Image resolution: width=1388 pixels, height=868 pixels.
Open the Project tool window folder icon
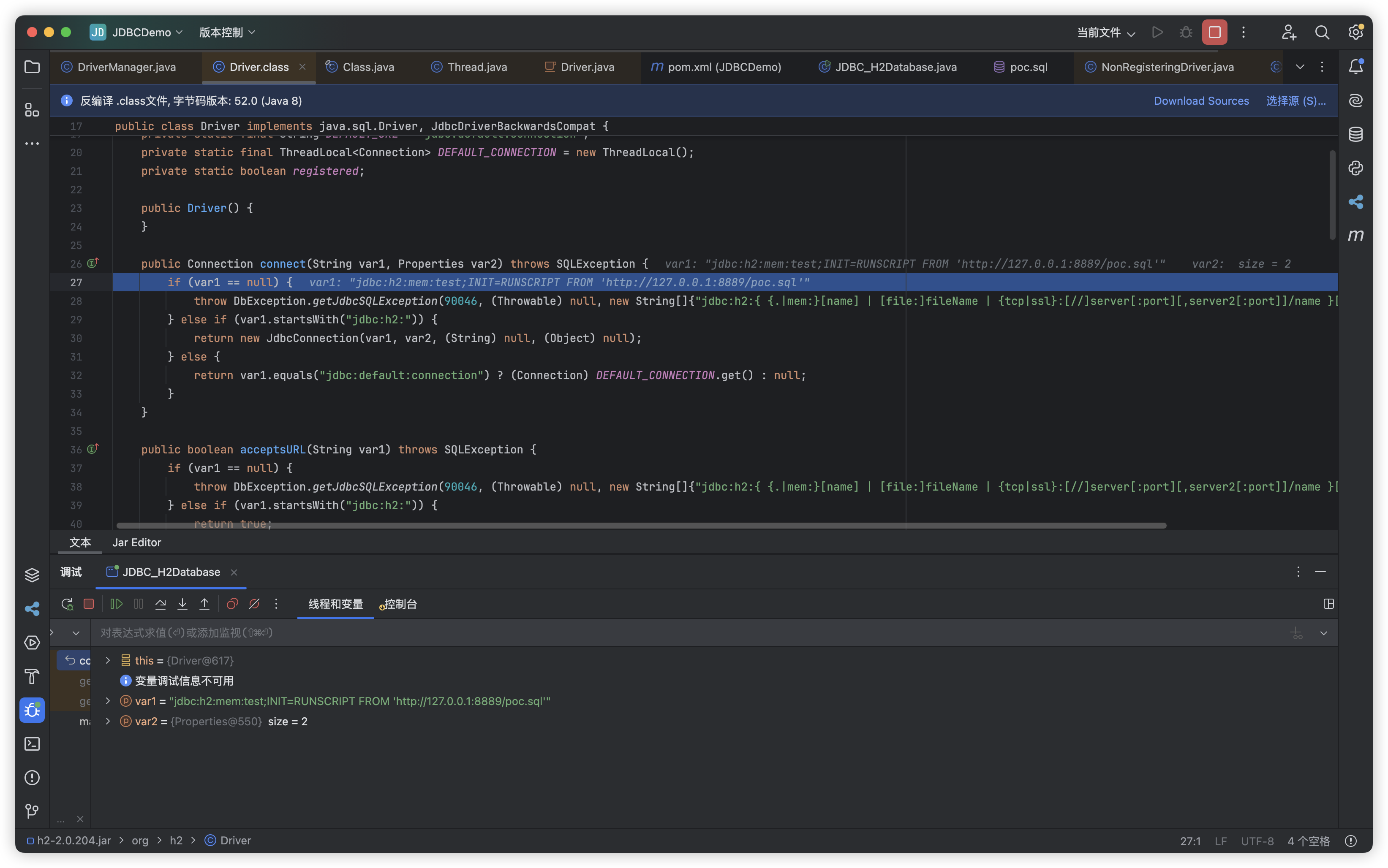tap(32, 67)
